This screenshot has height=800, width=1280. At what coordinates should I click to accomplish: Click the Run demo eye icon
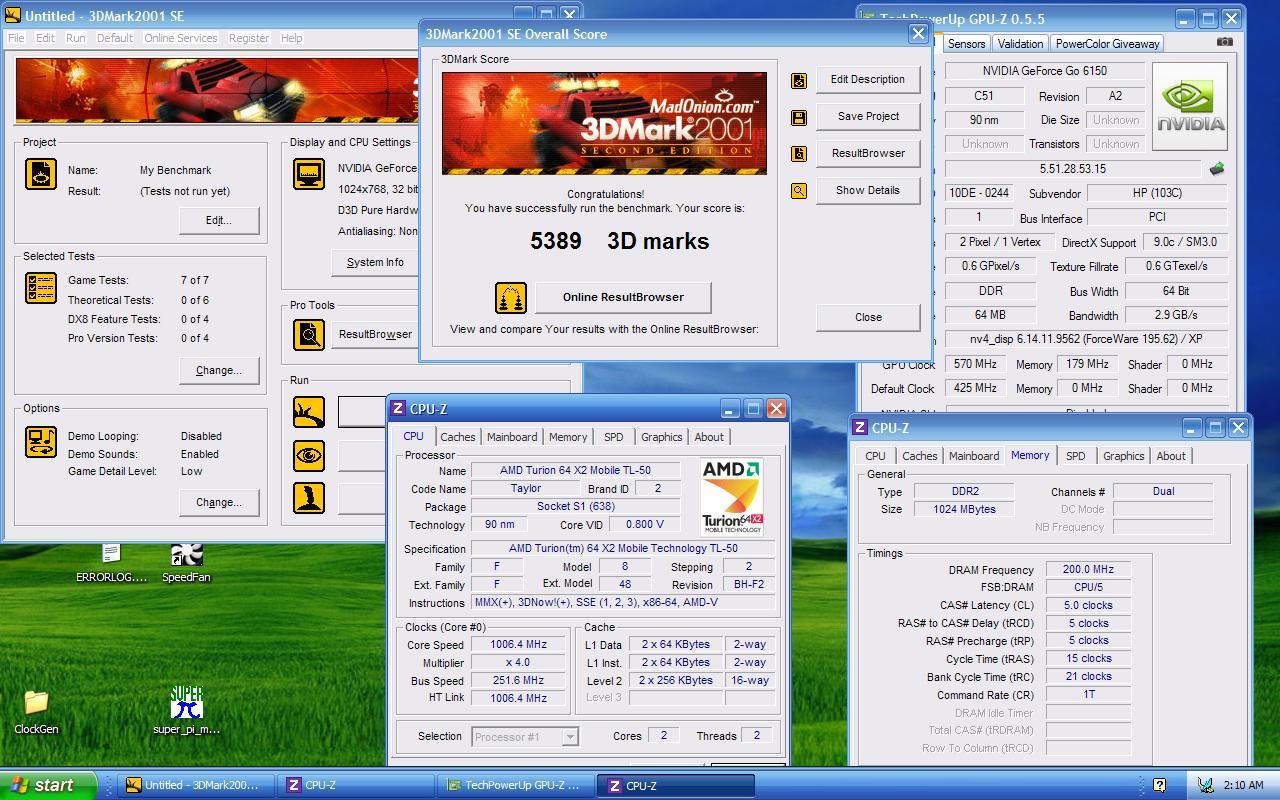pyautogui.click(x=309, y=455)
